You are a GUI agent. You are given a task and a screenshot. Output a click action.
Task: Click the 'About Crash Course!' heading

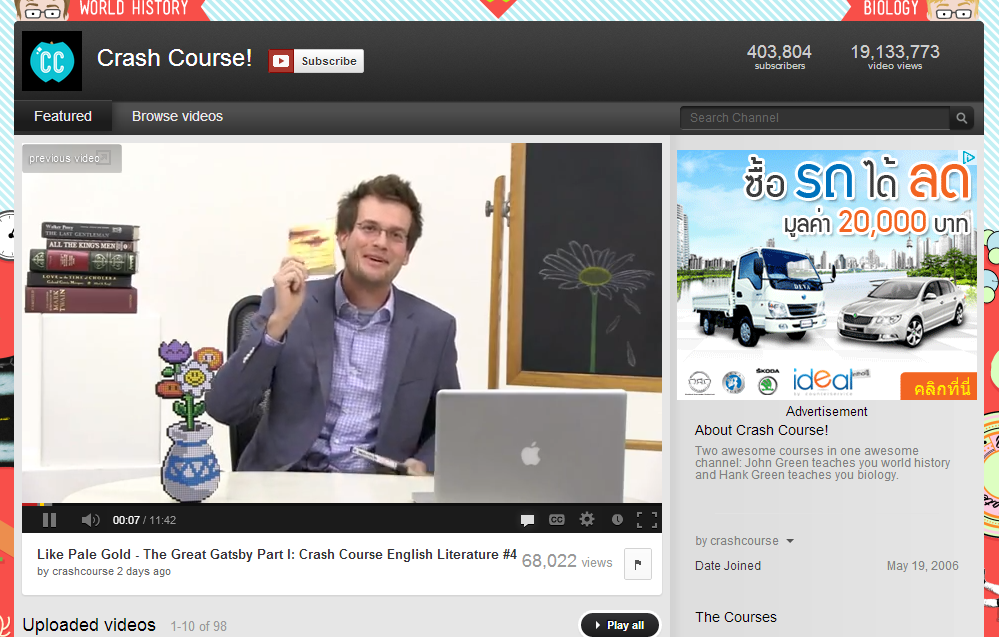pyautogui.click(x=761, y=431)
